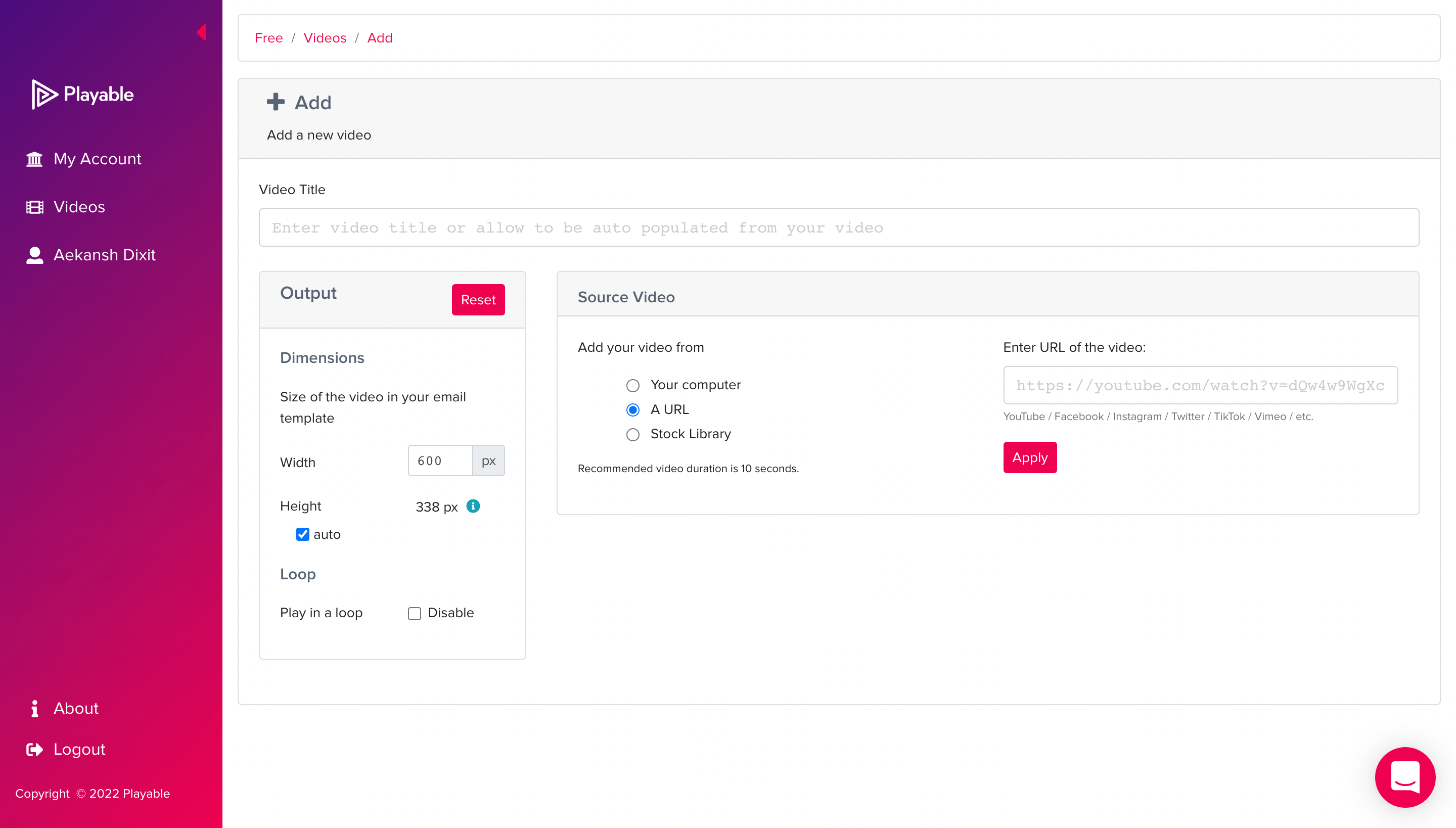Select the Stock Library radio option
Screen dimensions: 1456x828
tap(632, 435)
